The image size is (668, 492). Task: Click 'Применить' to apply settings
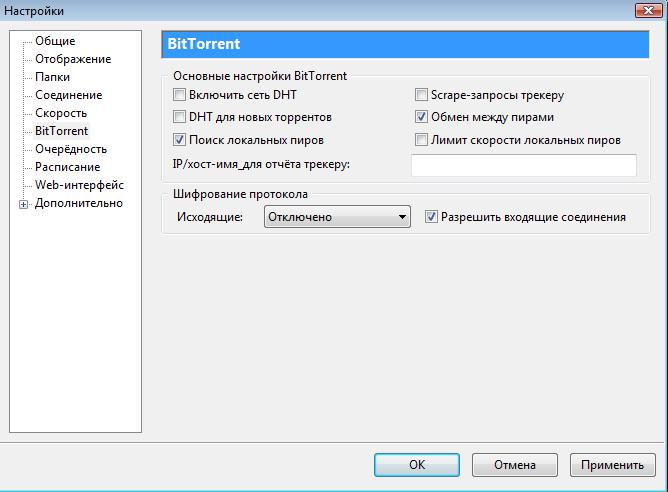613,465
